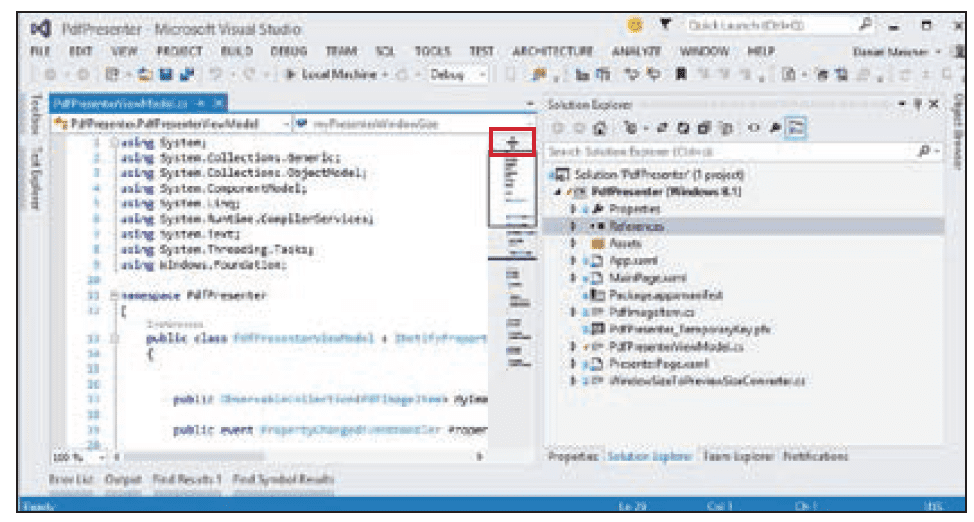
Task: Click the Open File toolbar icon
Action: coord(145,75)
